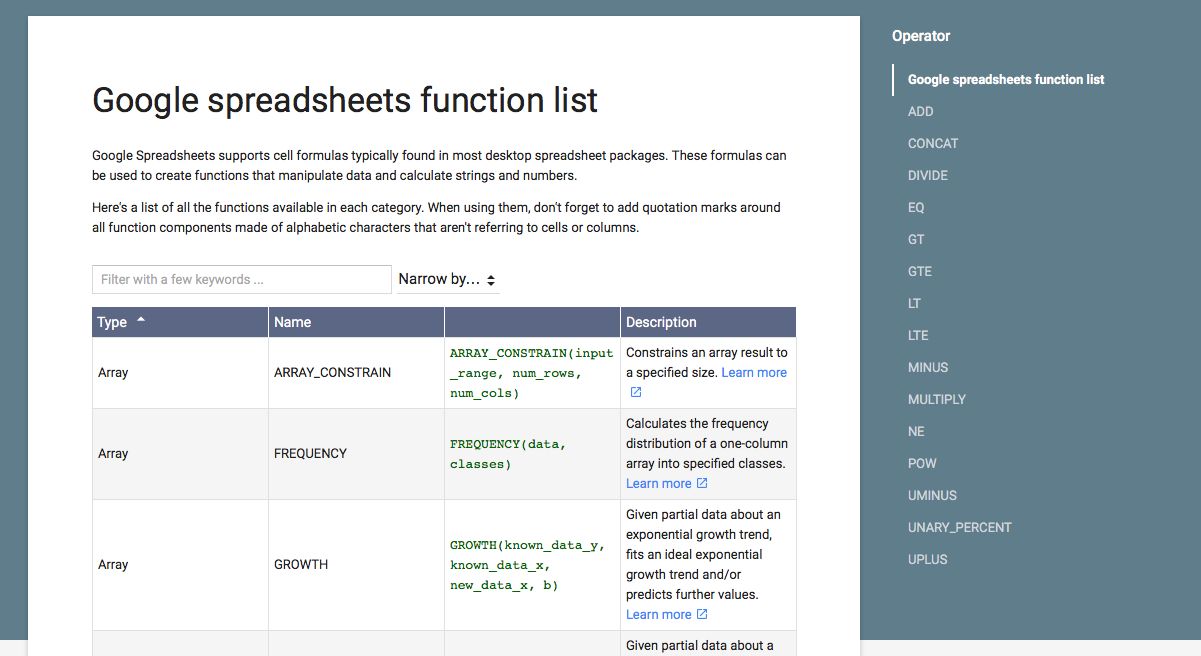
Task: Click the keyword filter input field
Action: (241, 280)
